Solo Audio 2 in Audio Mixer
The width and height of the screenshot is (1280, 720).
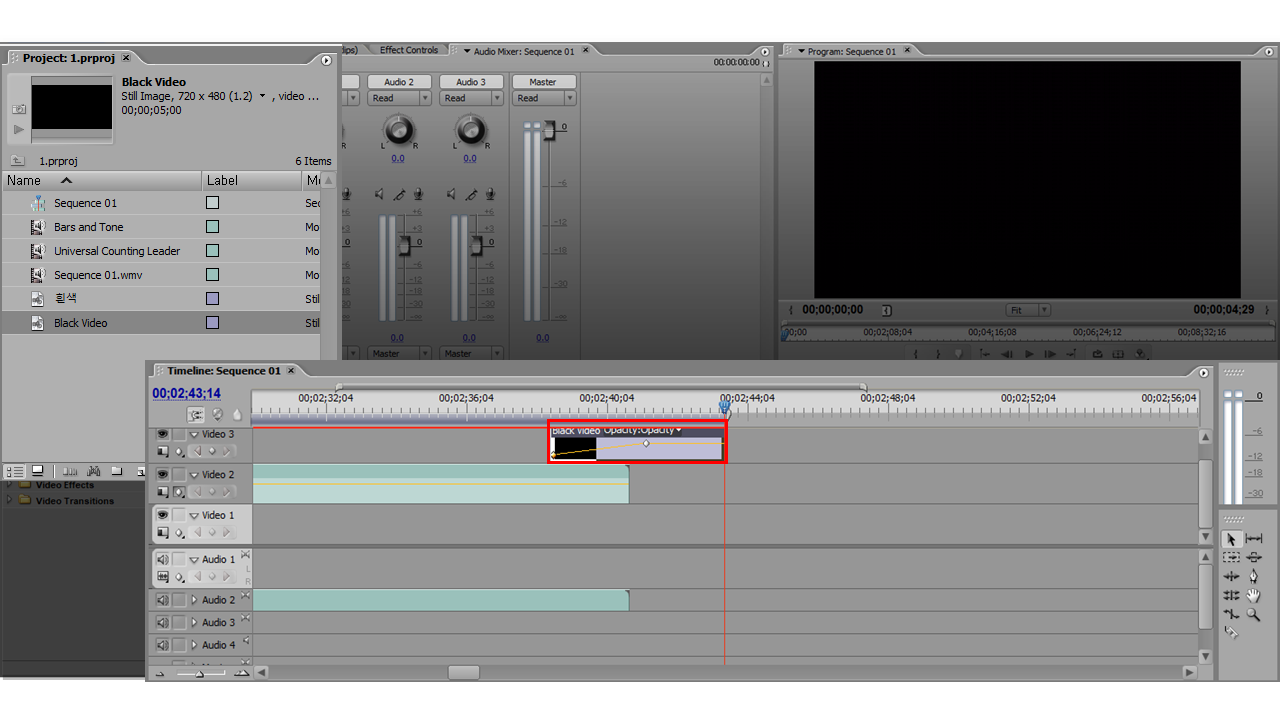tap(400, 194)
